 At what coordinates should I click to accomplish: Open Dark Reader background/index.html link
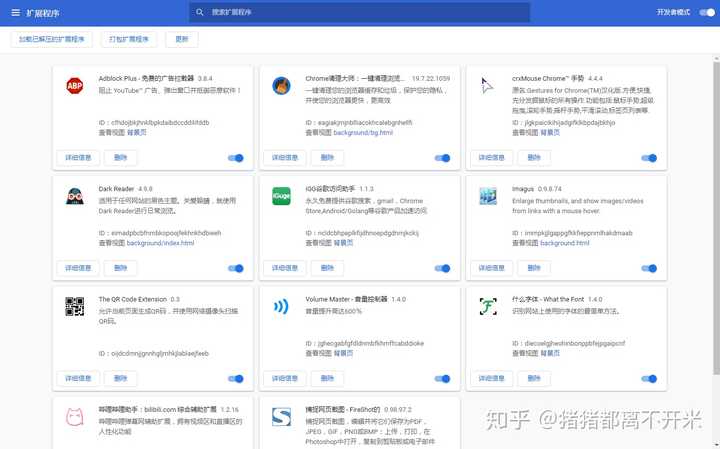pos(160,243)
